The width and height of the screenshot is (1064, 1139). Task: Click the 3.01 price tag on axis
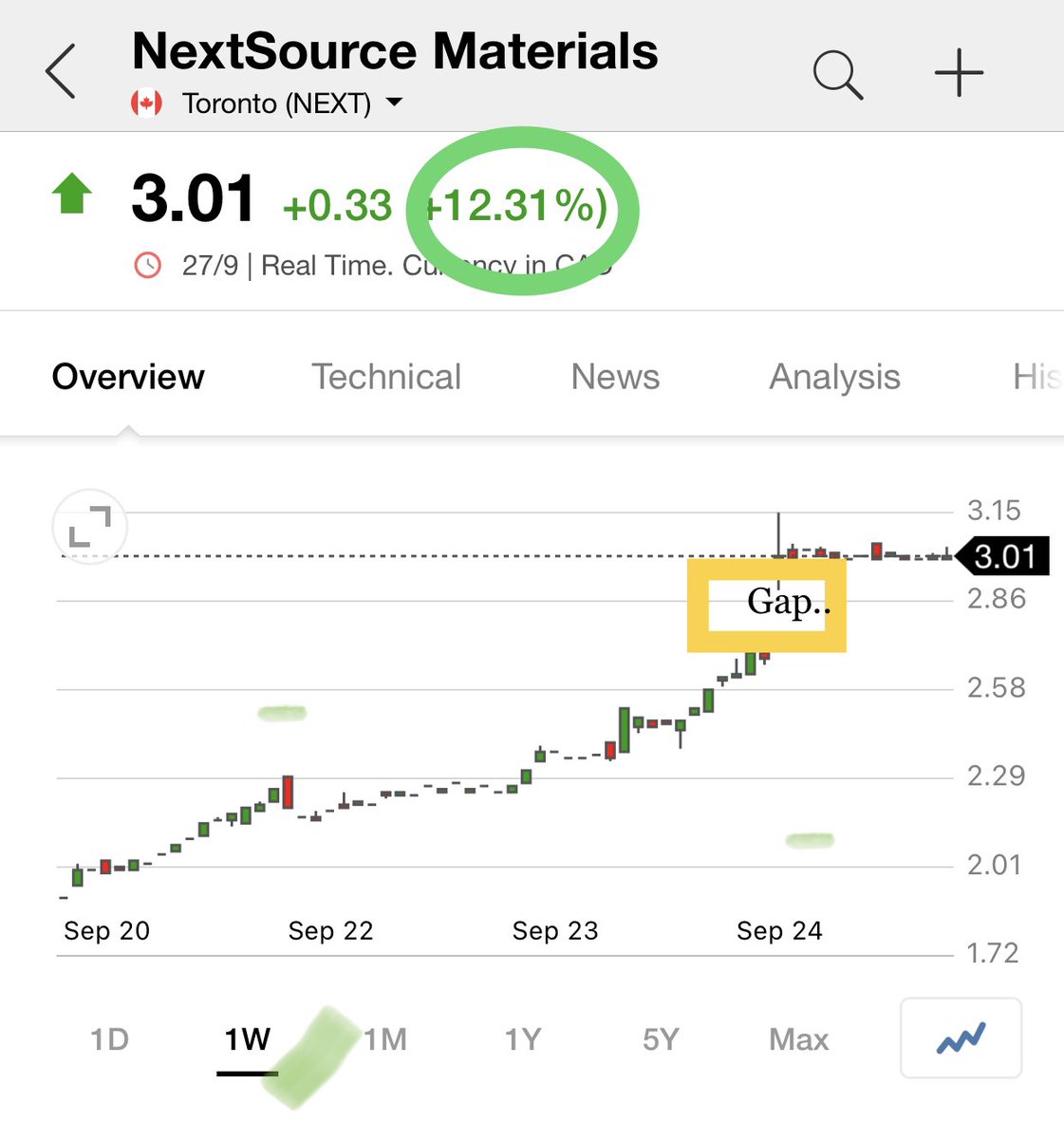[1004, 557]
